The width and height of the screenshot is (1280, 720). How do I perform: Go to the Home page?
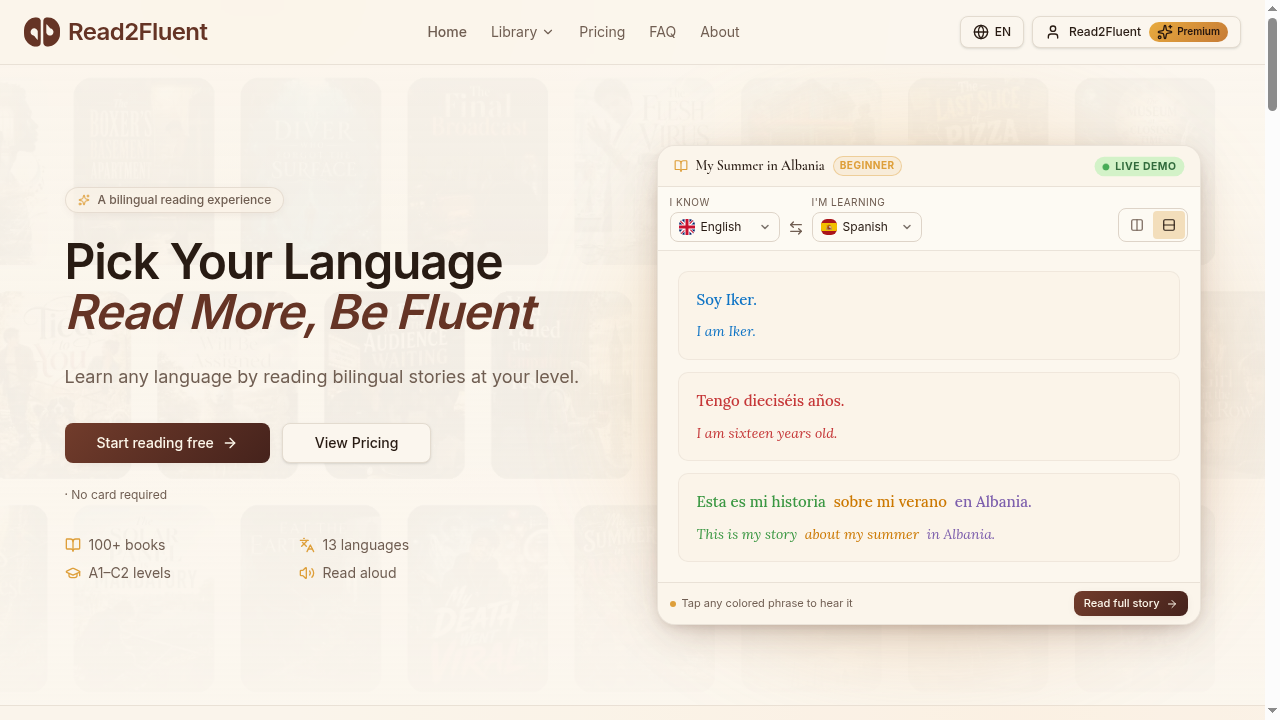pos(447,32)
